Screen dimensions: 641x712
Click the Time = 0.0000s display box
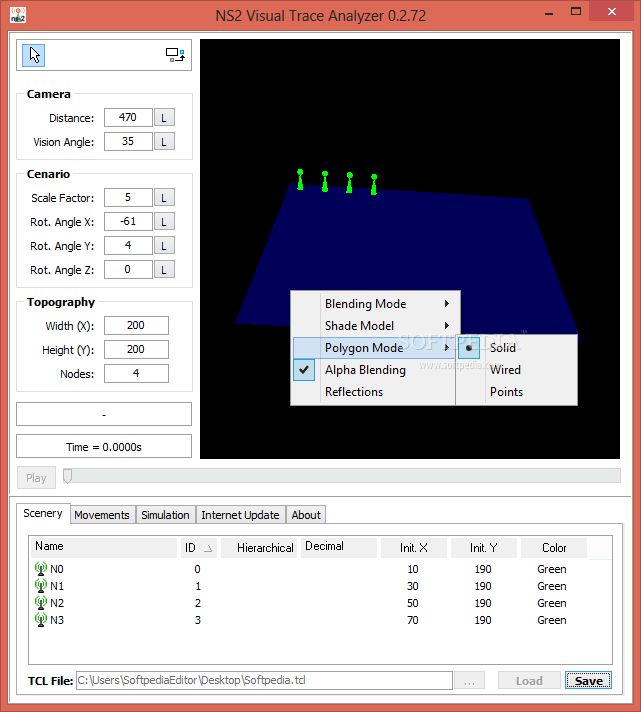click(x=104, y=447)
